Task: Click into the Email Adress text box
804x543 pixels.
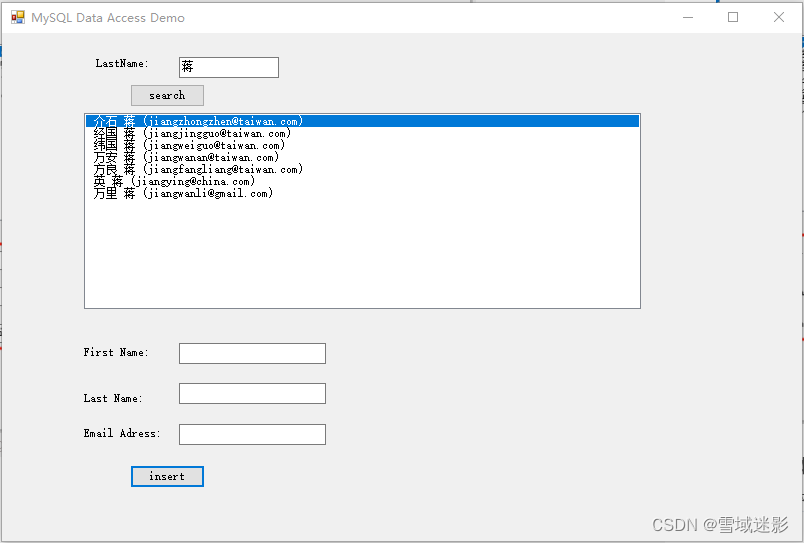Action: [x=252, y=434]
